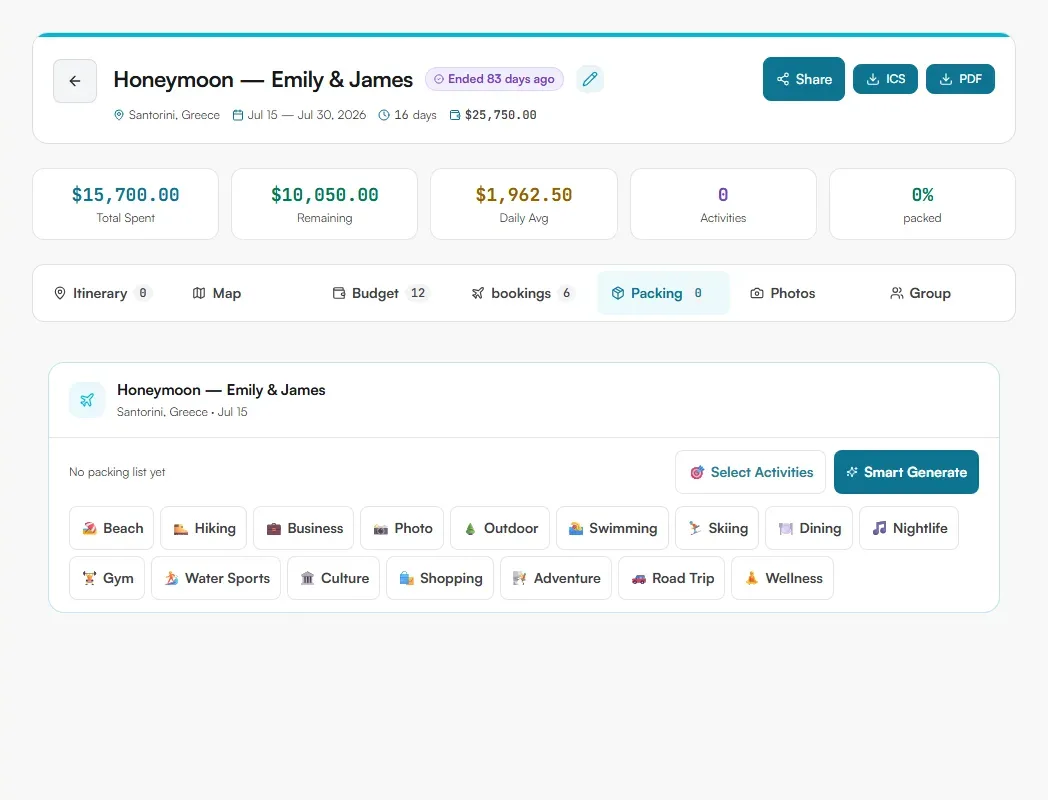The image size is (1048, 800).
Task: Click the Budget tab count badge 12
Action: click(x=418, y=293)
